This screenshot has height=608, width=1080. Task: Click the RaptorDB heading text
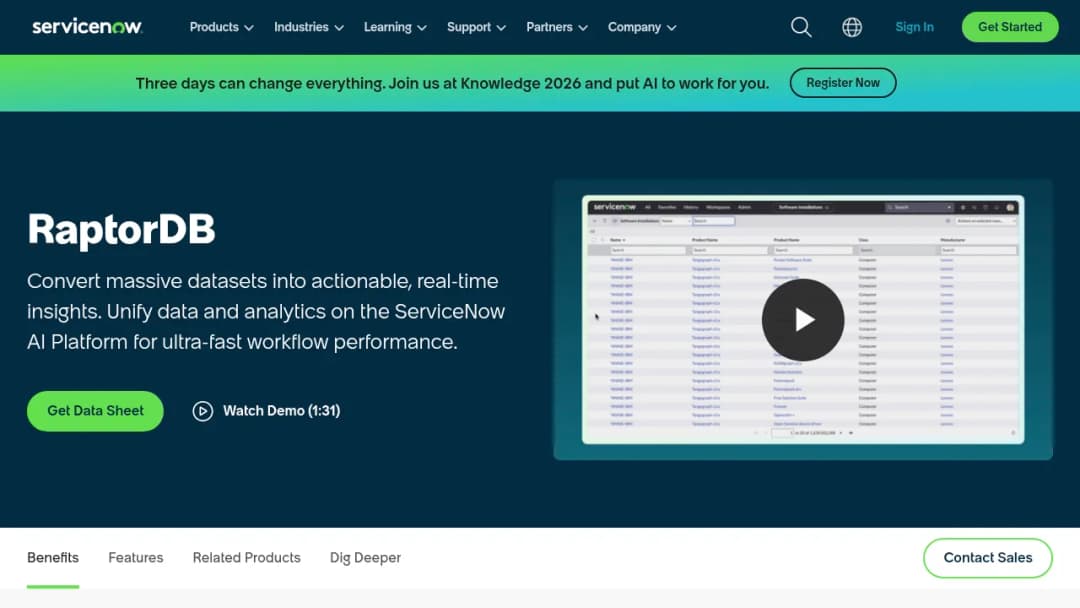click(121, 229)
